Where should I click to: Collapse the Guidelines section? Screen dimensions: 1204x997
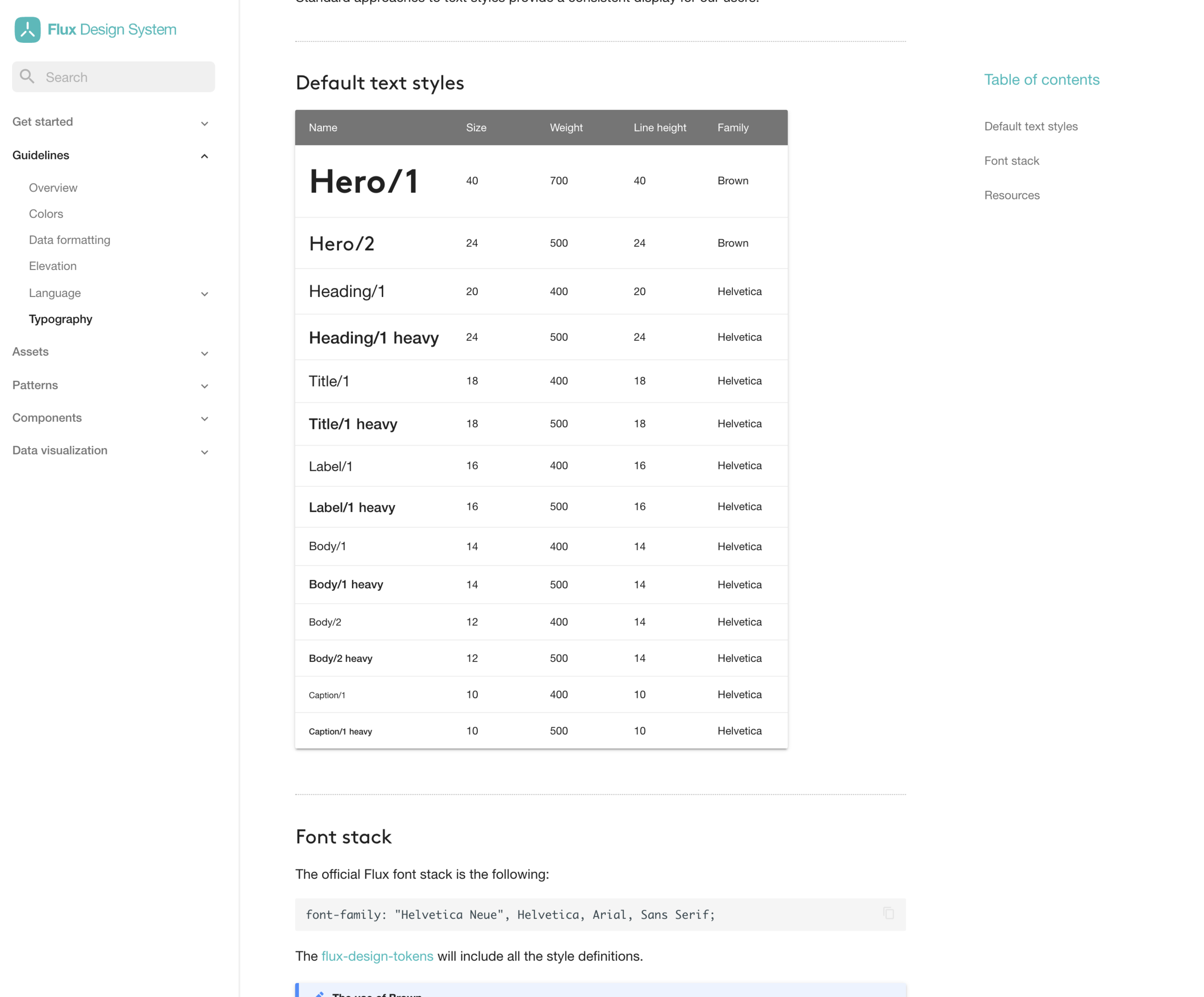click(204, 156)
